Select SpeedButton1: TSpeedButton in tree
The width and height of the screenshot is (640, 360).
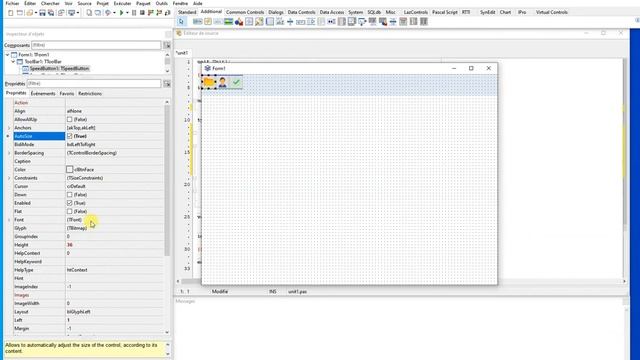pyautogui.click(x=59, y=69)
